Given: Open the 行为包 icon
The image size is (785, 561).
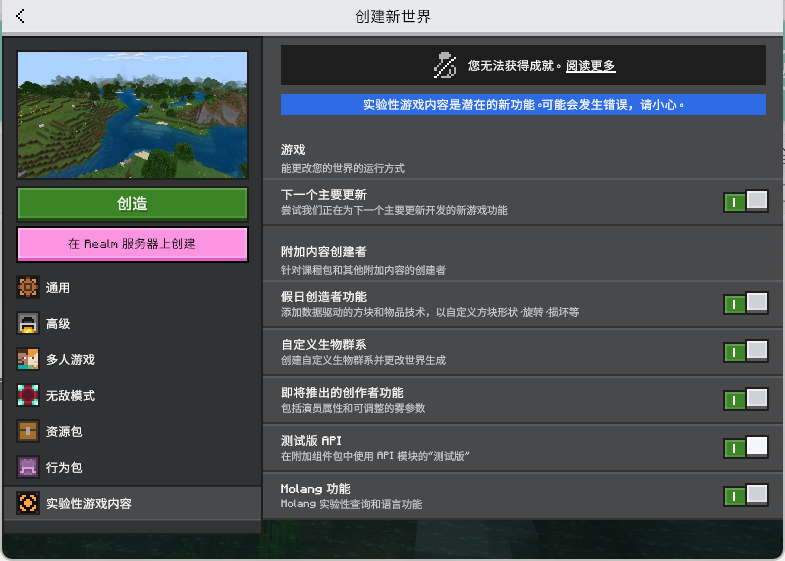Looking at the screenshot, I should pos(28,467).
